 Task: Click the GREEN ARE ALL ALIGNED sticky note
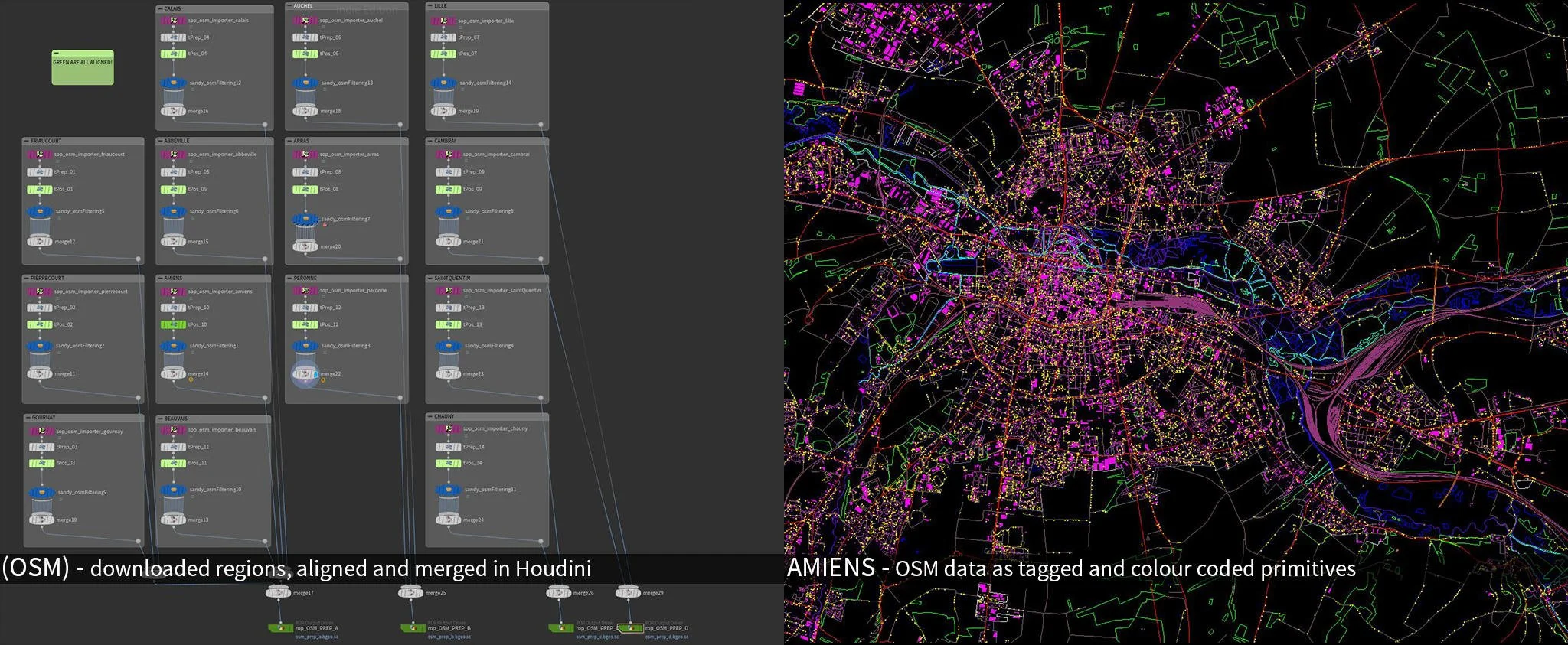[x=83, y=67]
